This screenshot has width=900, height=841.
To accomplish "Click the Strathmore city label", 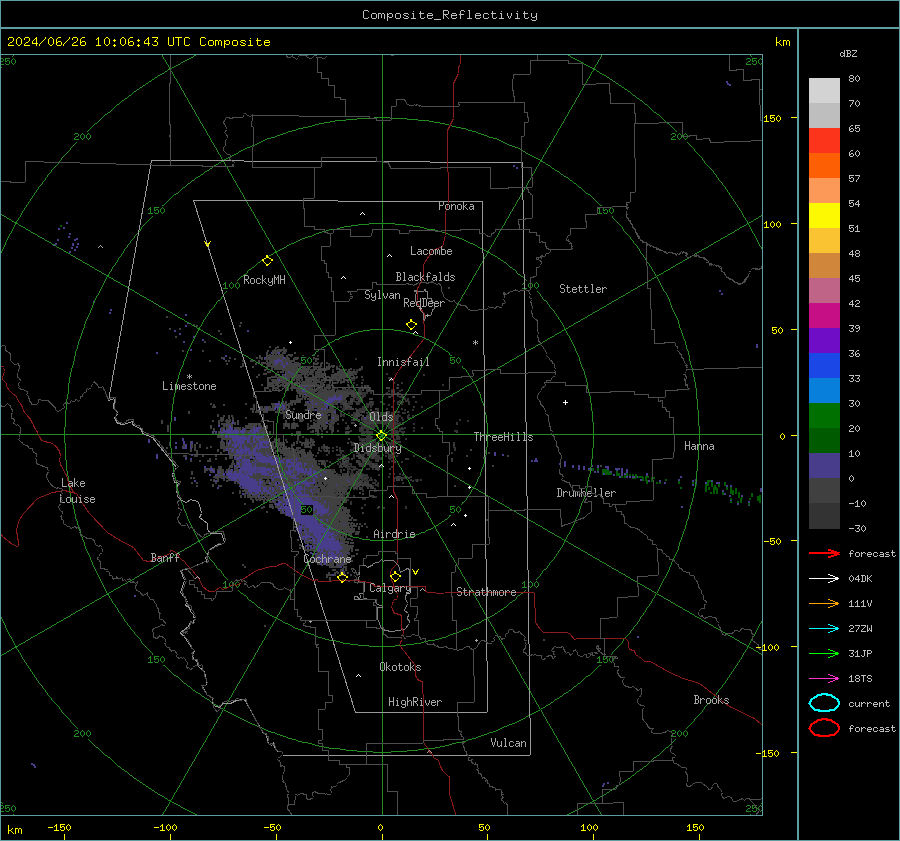I will coord(486,592).
